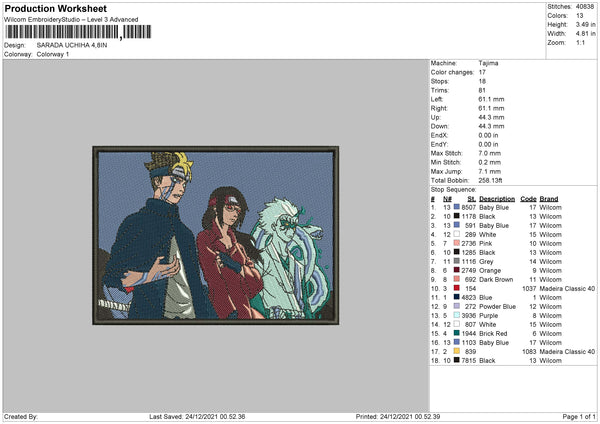Image resolution: width=600 pixels, height=424 pixels.
Task: Select the Pink swatch in stop 5
Action: click(x=457, y=243)
